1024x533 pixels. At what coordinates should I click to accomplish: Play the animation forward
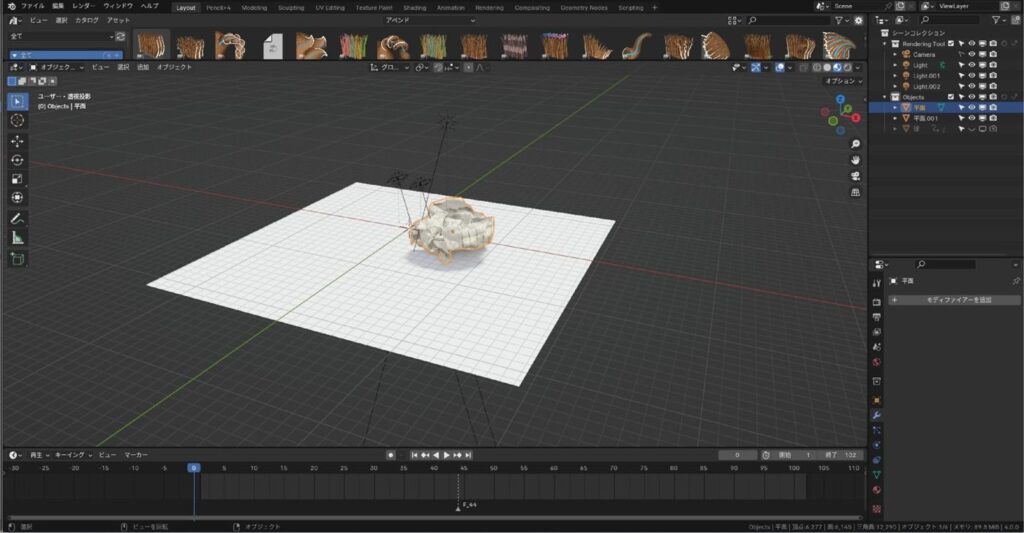pyautogui.click(x=447, y=455)
